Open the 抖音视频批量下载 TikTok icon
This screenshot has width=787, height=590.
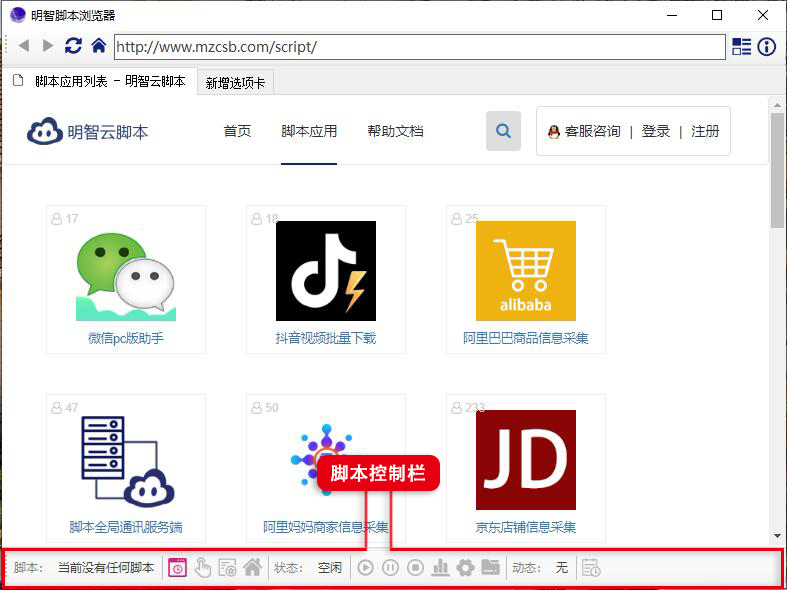[x=326, y=271]
